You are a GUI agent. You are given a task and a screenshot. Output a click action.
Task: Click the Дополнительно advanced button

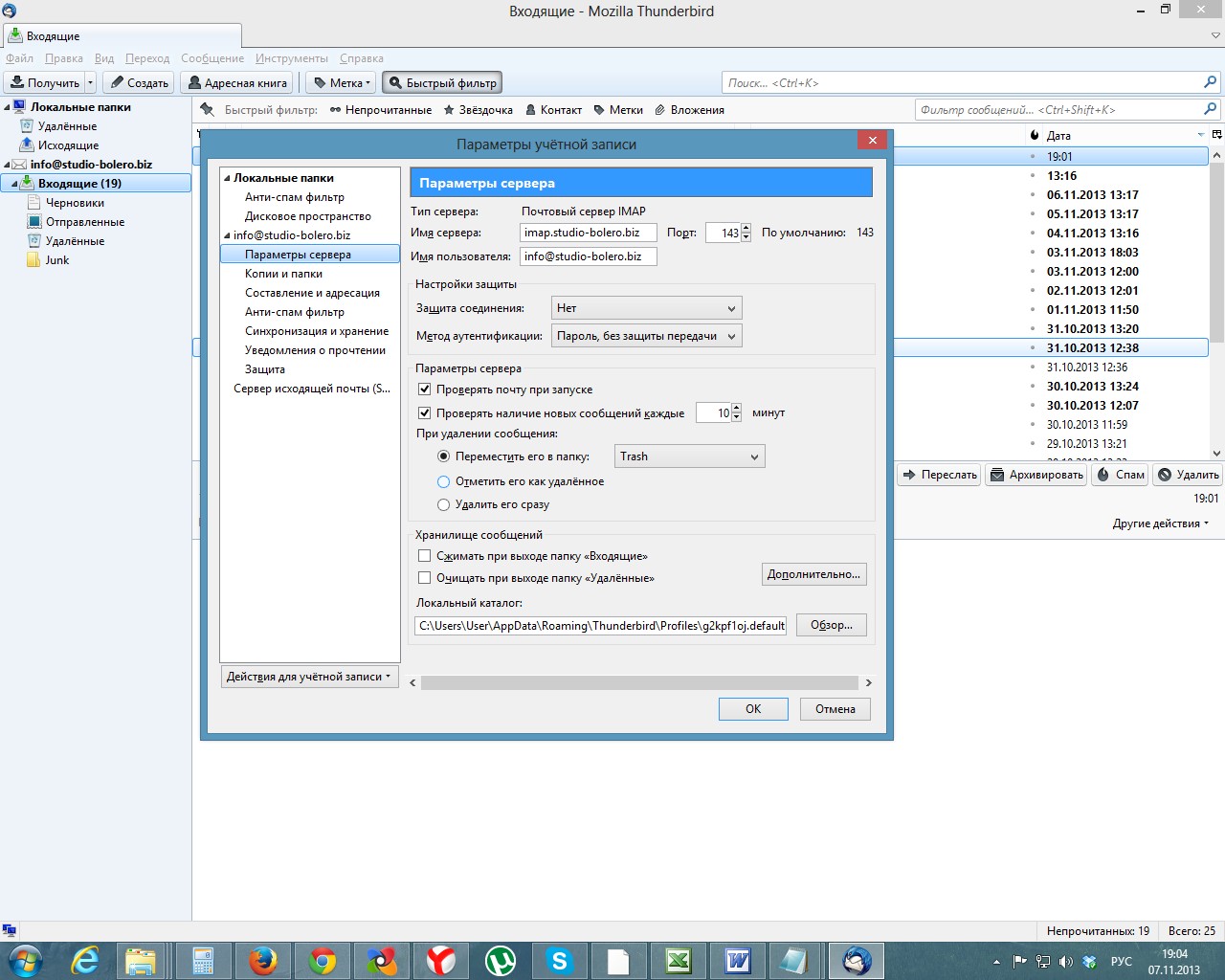pos(814,574)
